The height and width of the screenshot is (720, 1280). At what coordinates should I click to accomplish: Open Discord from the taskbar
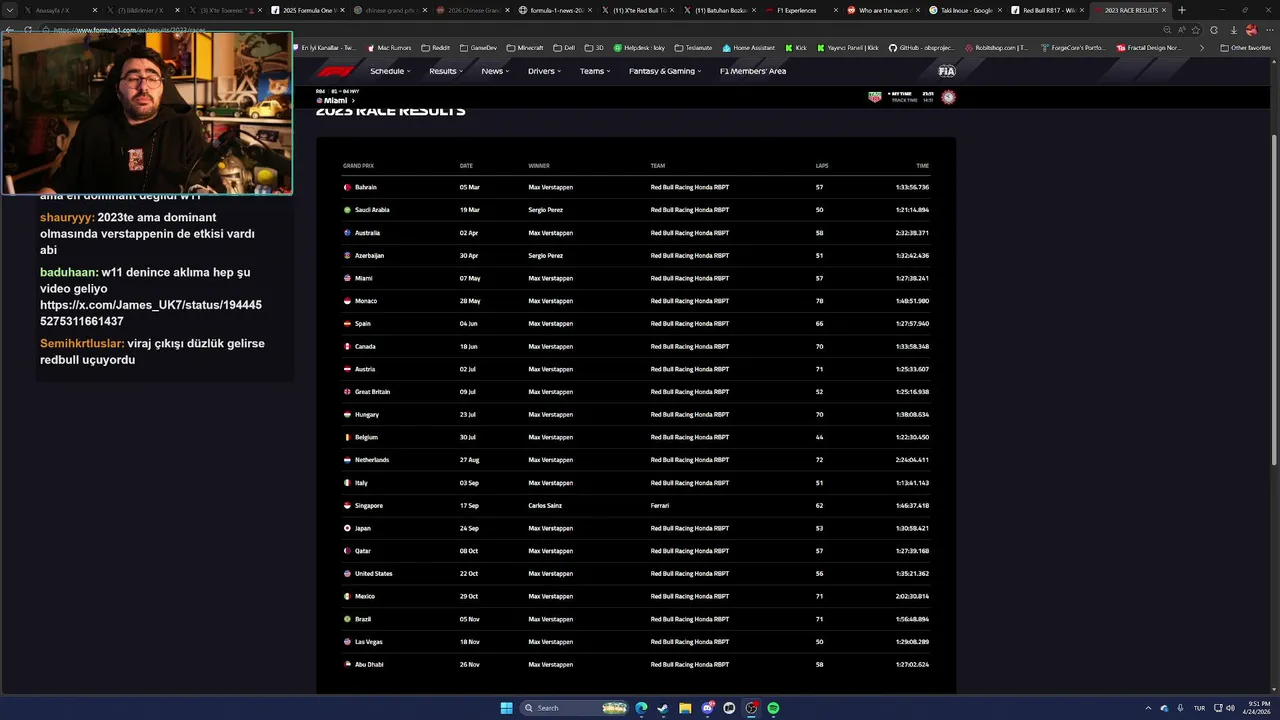click(x=708, y=708)
